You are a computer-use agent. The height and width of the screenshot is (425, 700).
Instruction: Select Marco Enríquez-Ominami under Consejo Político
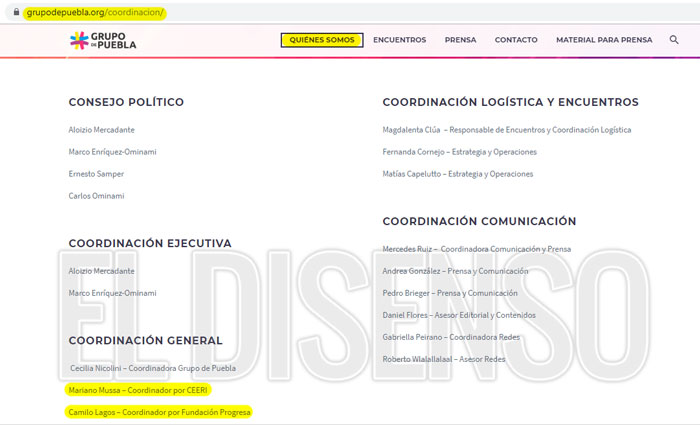[112, 152]
